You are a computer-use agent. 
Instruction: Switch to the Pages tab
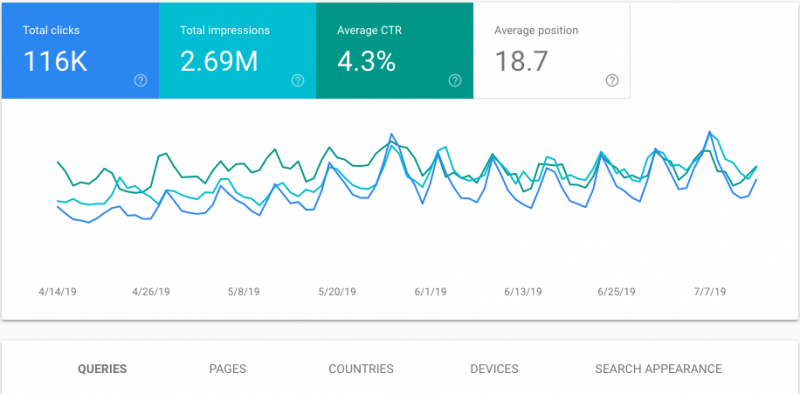pyautogui.click(x=228, y=369)
